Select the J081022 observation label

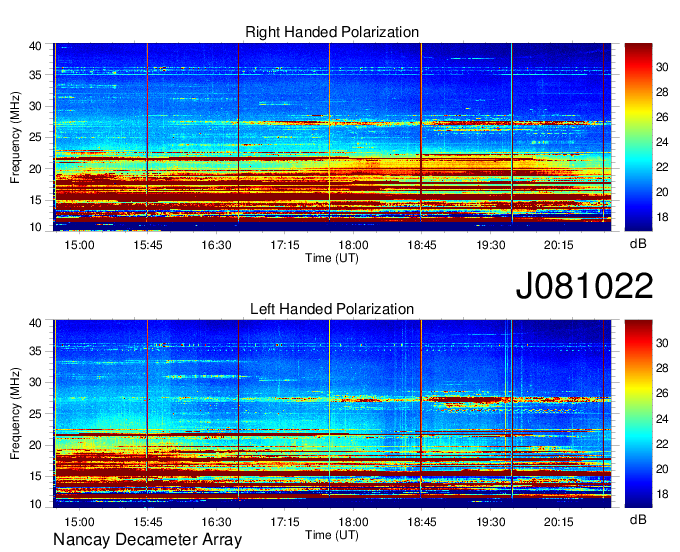tap(584, 286)
